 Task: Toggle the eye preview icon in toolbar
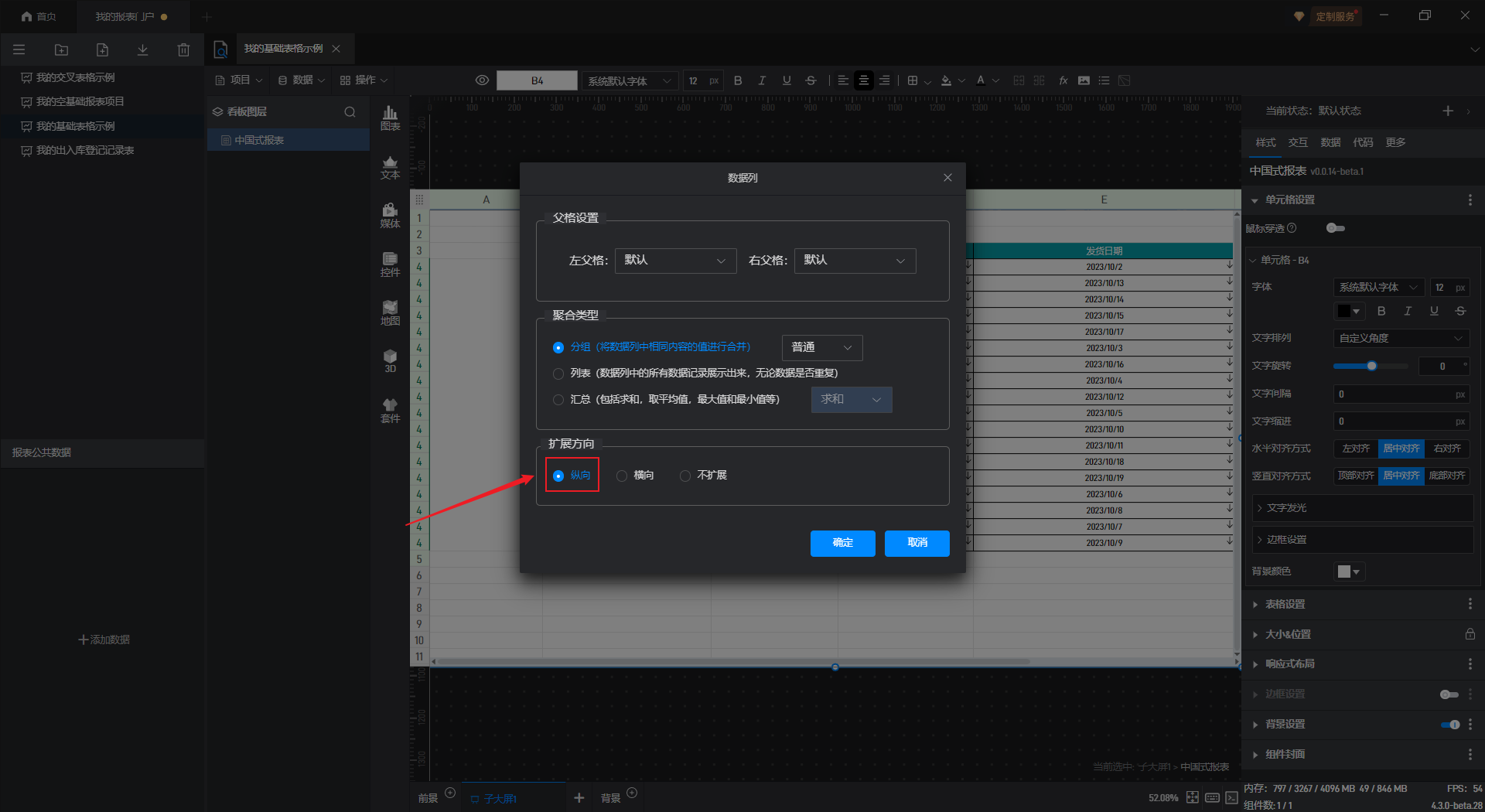(482, 80)
